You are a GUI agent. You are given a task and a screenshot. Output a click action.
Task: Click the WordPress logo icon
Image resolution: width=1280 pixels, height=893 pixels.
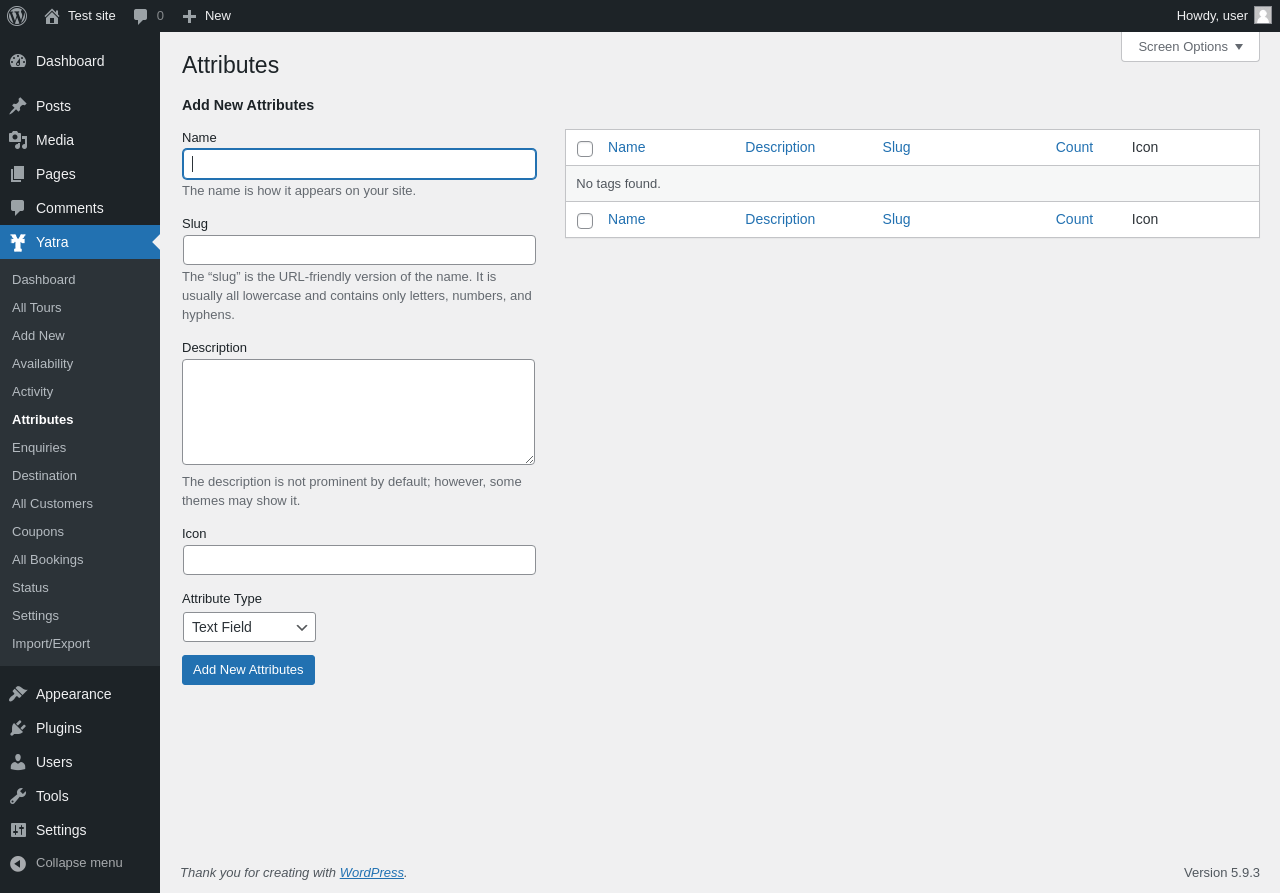click(17, 16)
